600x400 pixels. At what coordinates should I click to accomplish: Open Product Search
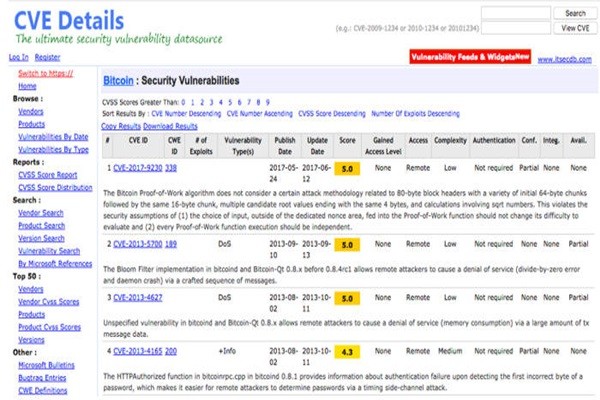click(41, 225)
